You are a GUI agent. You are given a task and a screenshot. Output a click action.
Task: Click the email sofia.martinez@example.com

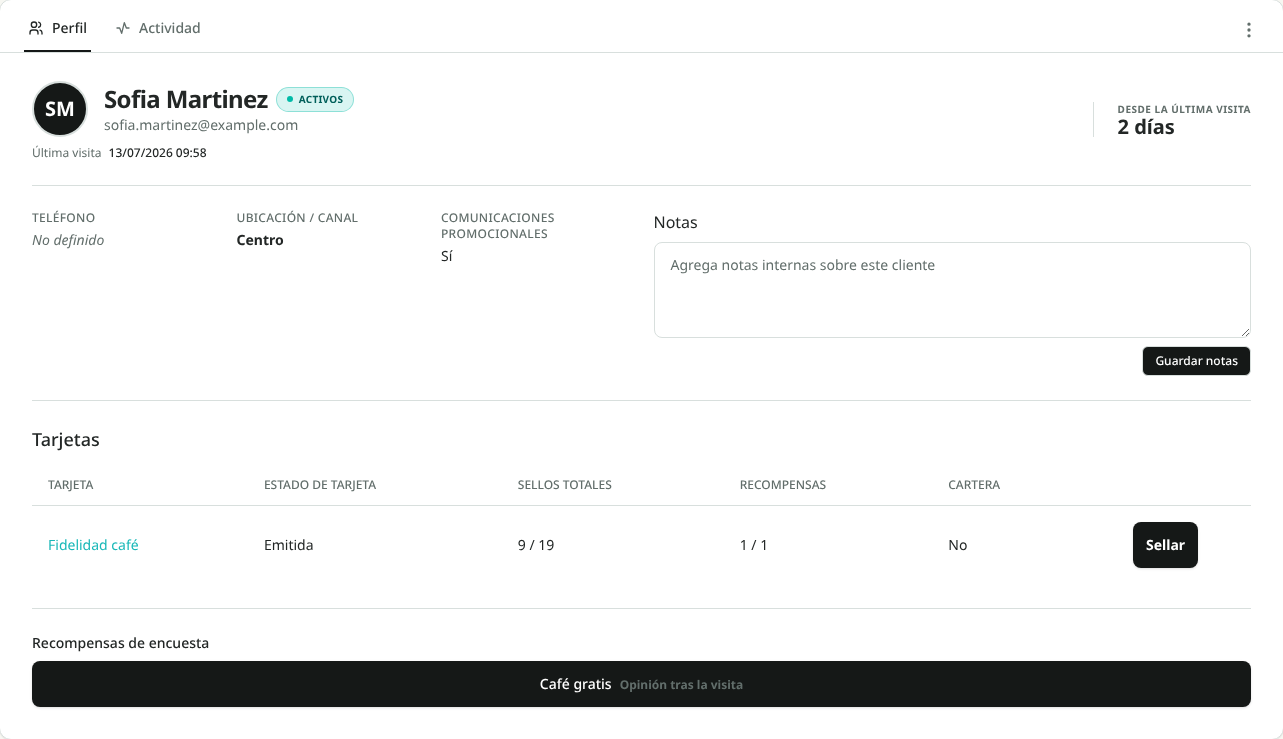201,125
